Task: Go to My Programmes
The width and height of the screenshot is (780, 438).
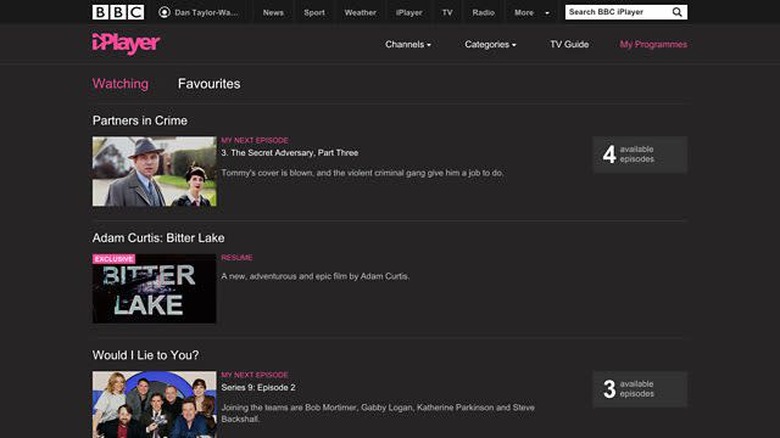Action: (x=653, y=44)
